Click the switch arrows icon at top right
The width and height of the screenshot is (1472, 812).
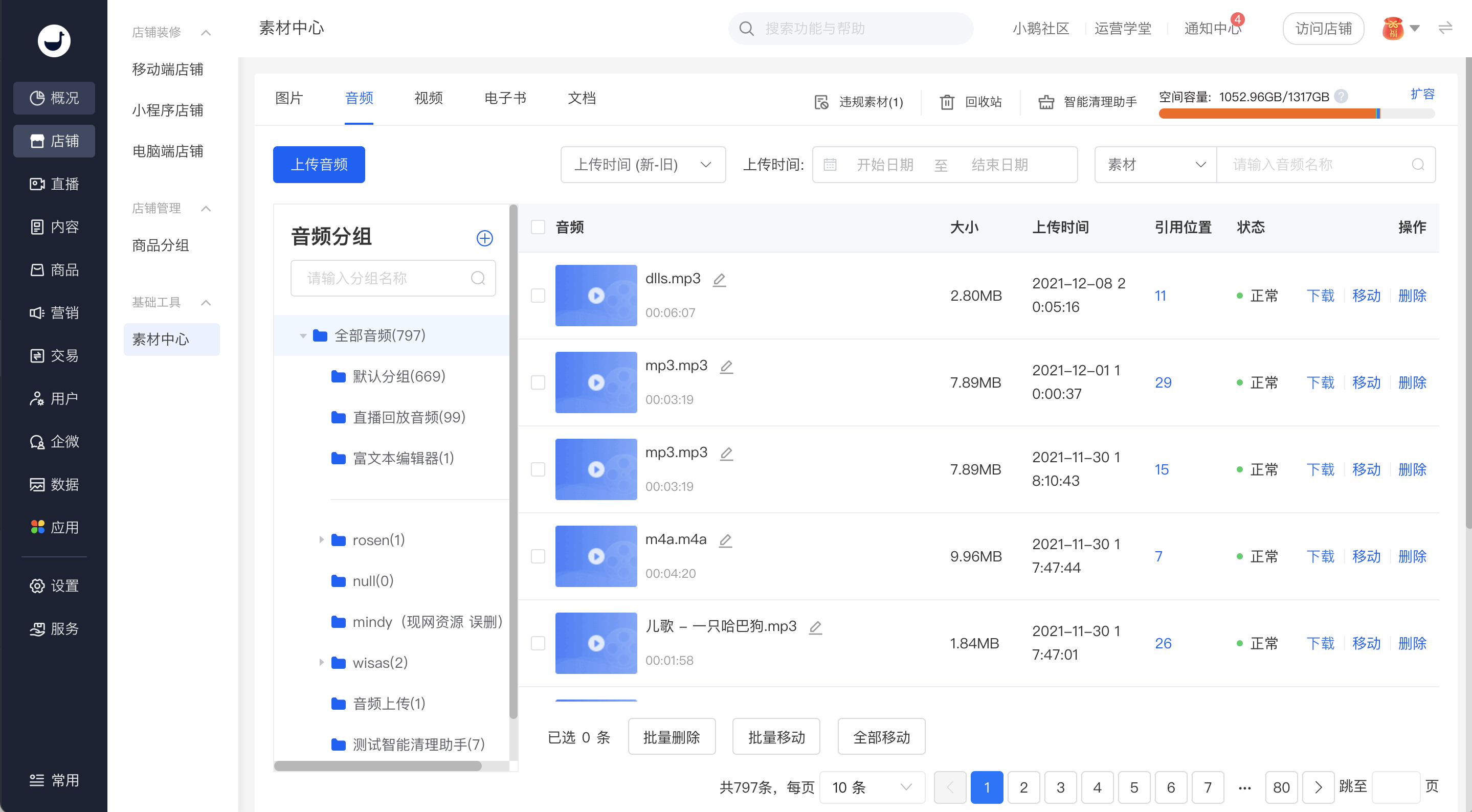[1445, 28]
